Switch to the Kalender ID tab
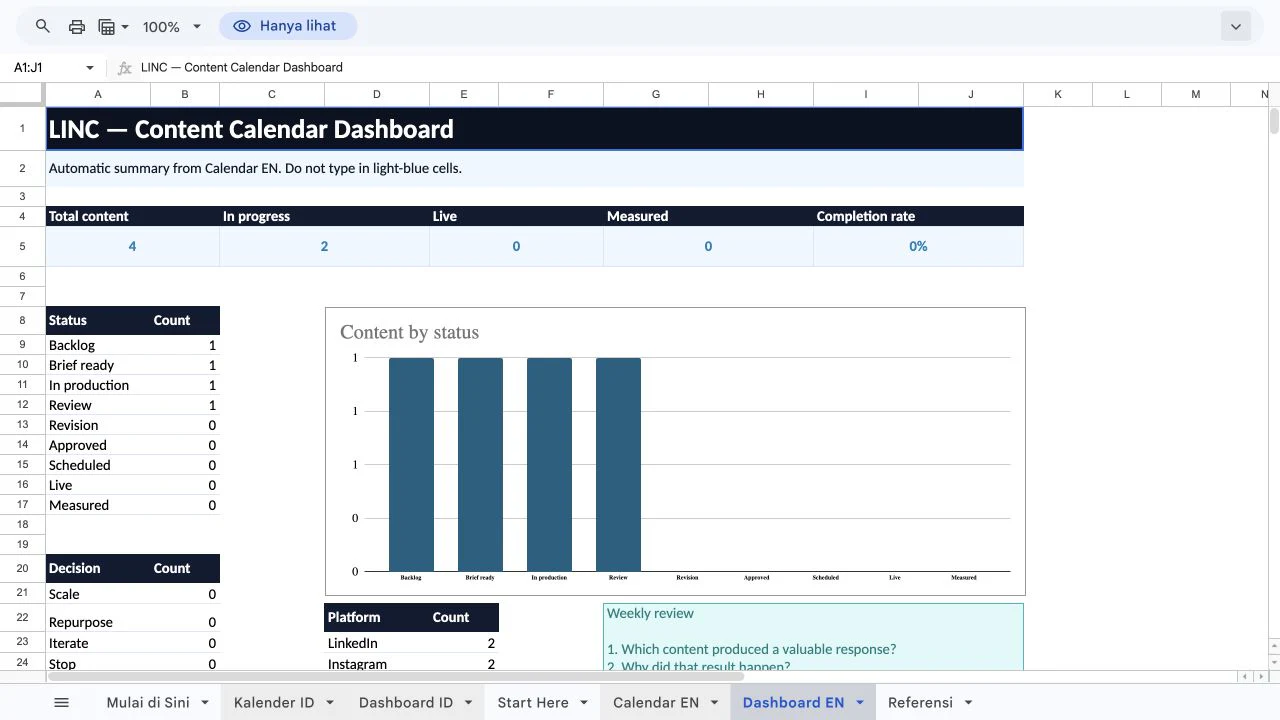The height and width of the screenshot is (720, 1280). [x=274, y=703]
